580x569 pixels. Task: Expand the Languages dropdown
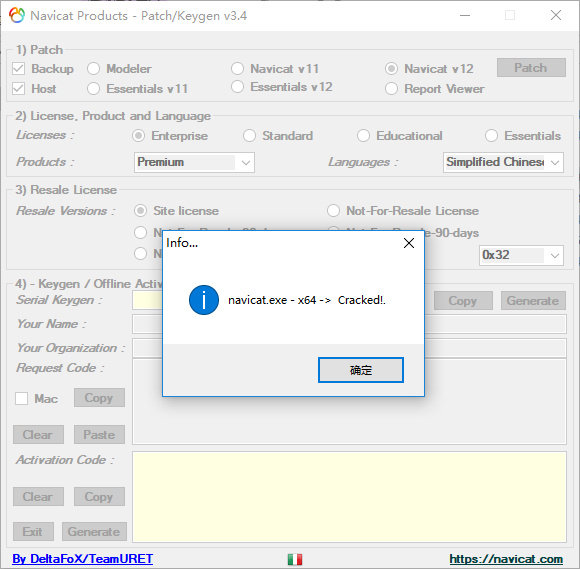pos(503,162)
